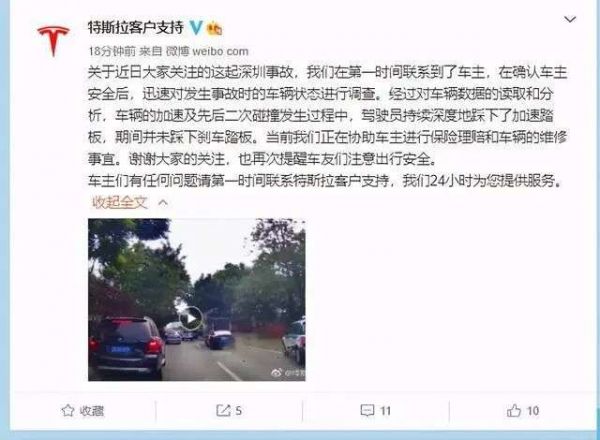The height and width of the screenshot is (440, 600).
Task: Click the 18分钟前 timestamp
Action: point(112,51)
